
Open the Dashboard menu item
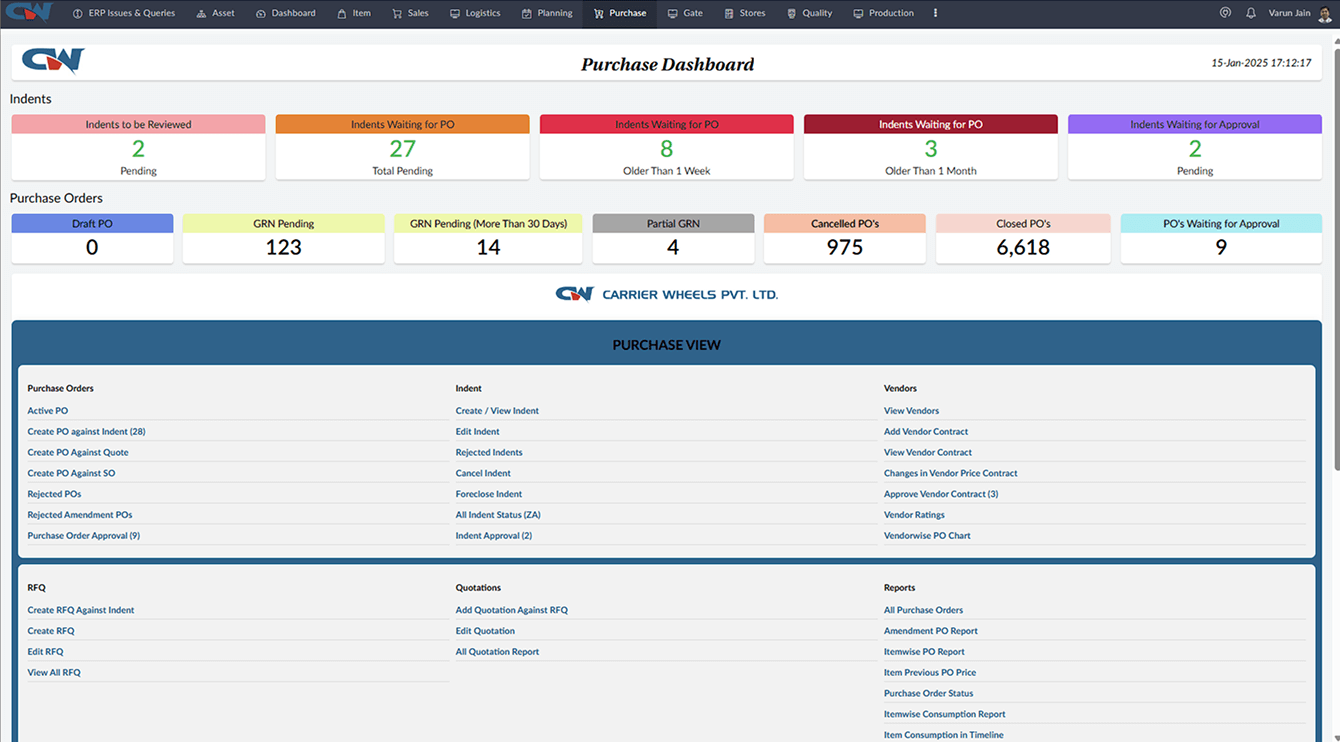[287, 13]
